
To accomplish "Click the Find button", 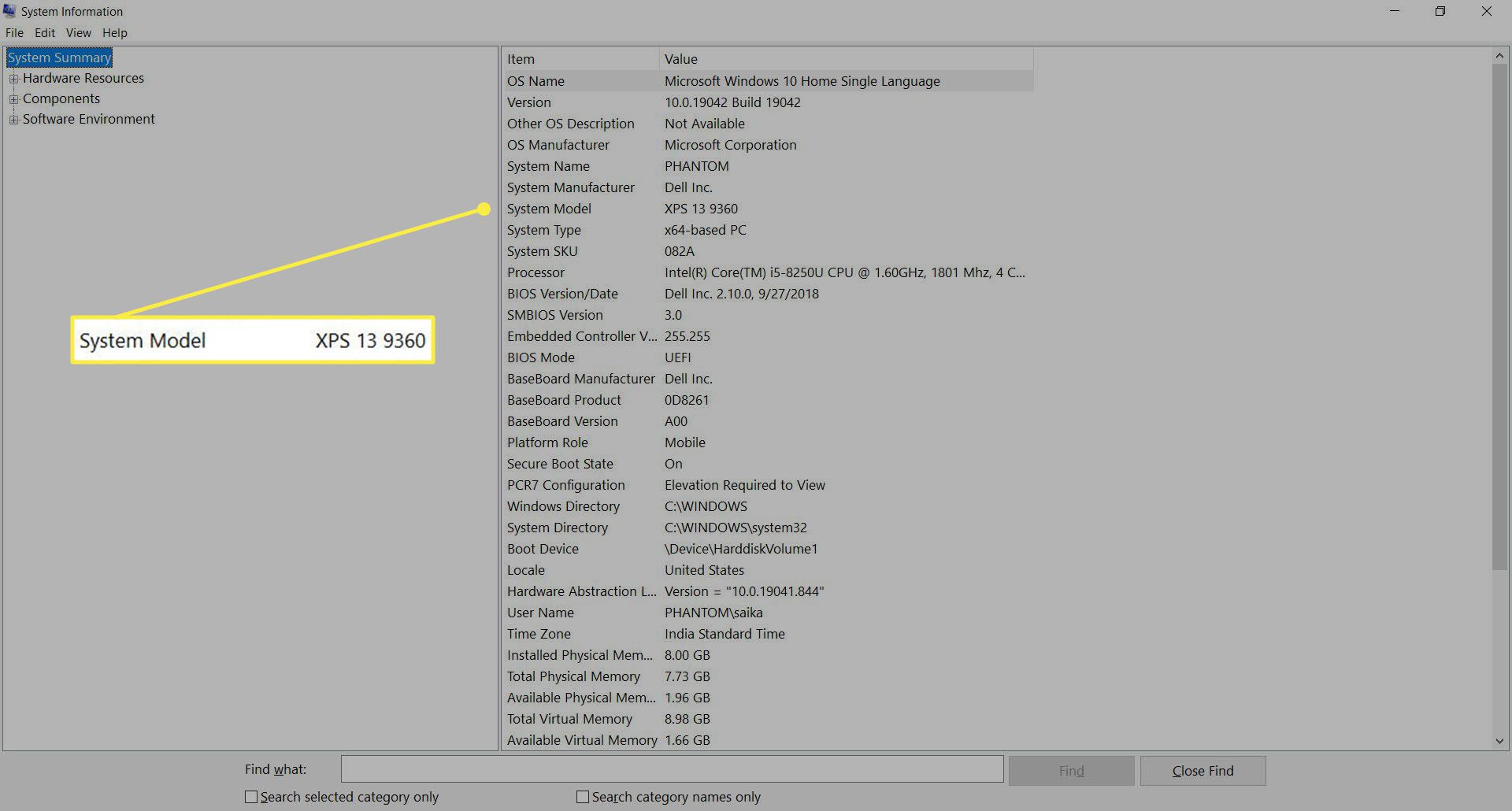I will 1071,771.
